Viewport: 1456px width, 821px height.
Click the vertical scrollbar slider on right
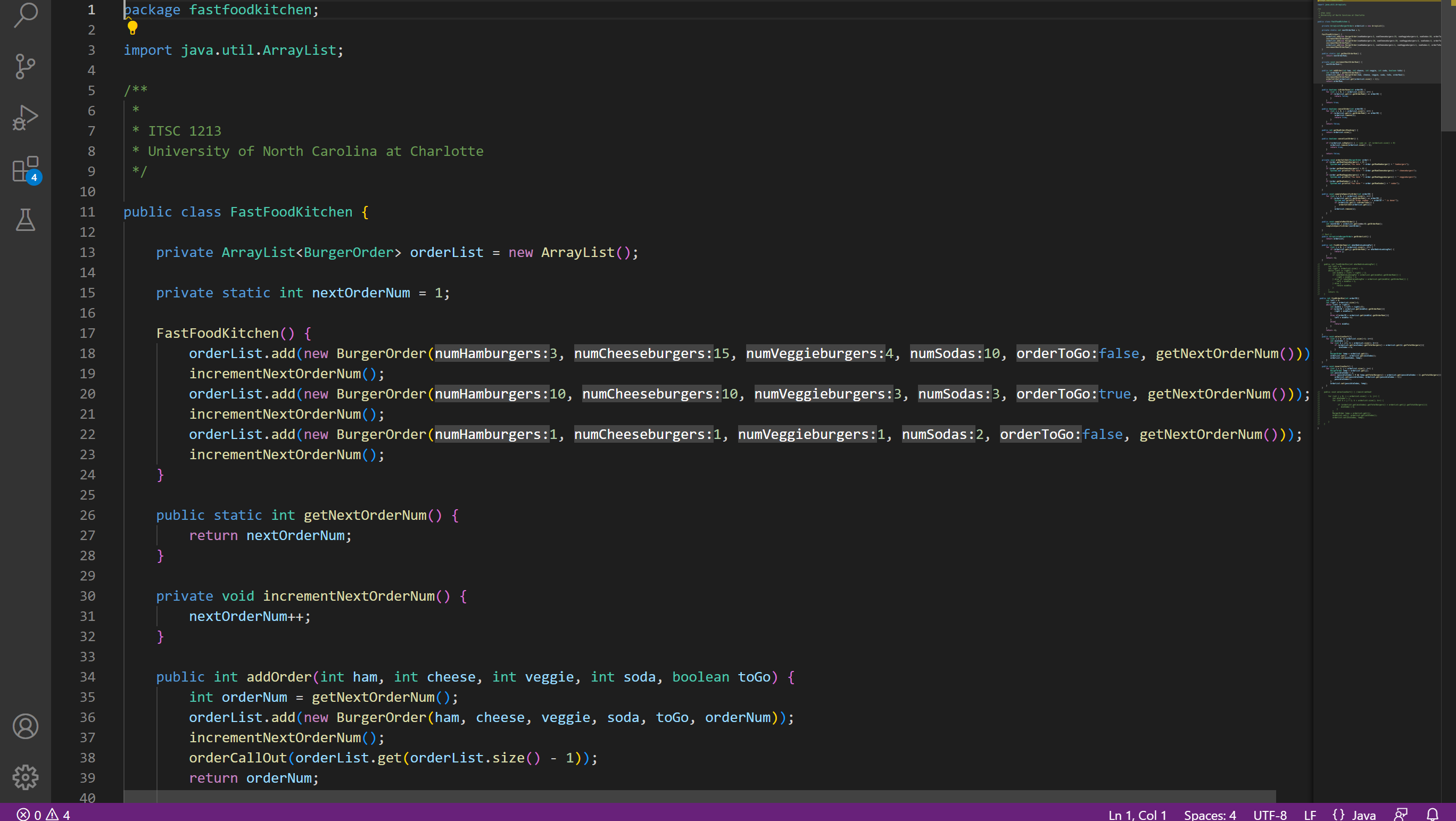pos(1448,65)
